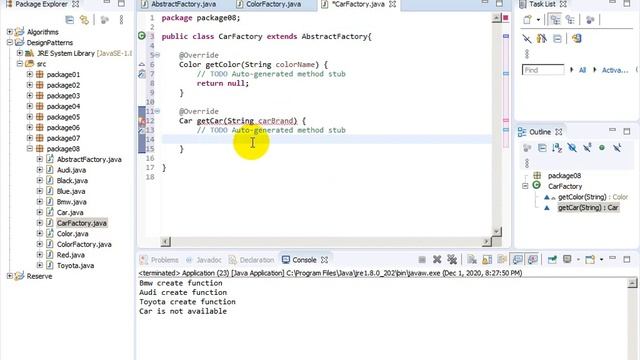Toggle Categorized presentation in Task List
Image resolution: width=640 pixels, height=360 pixels.
point(555,20)
